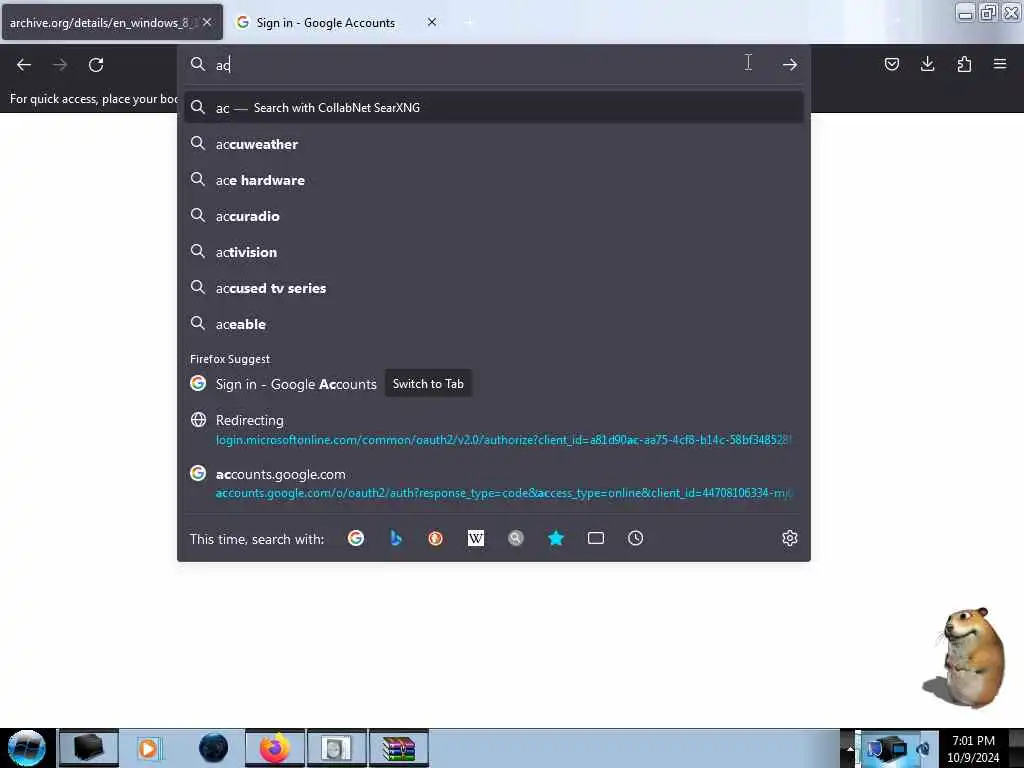Go back with the browser back arrow
This screenshot has width=1024, height=768.
[x=24, y=65]
